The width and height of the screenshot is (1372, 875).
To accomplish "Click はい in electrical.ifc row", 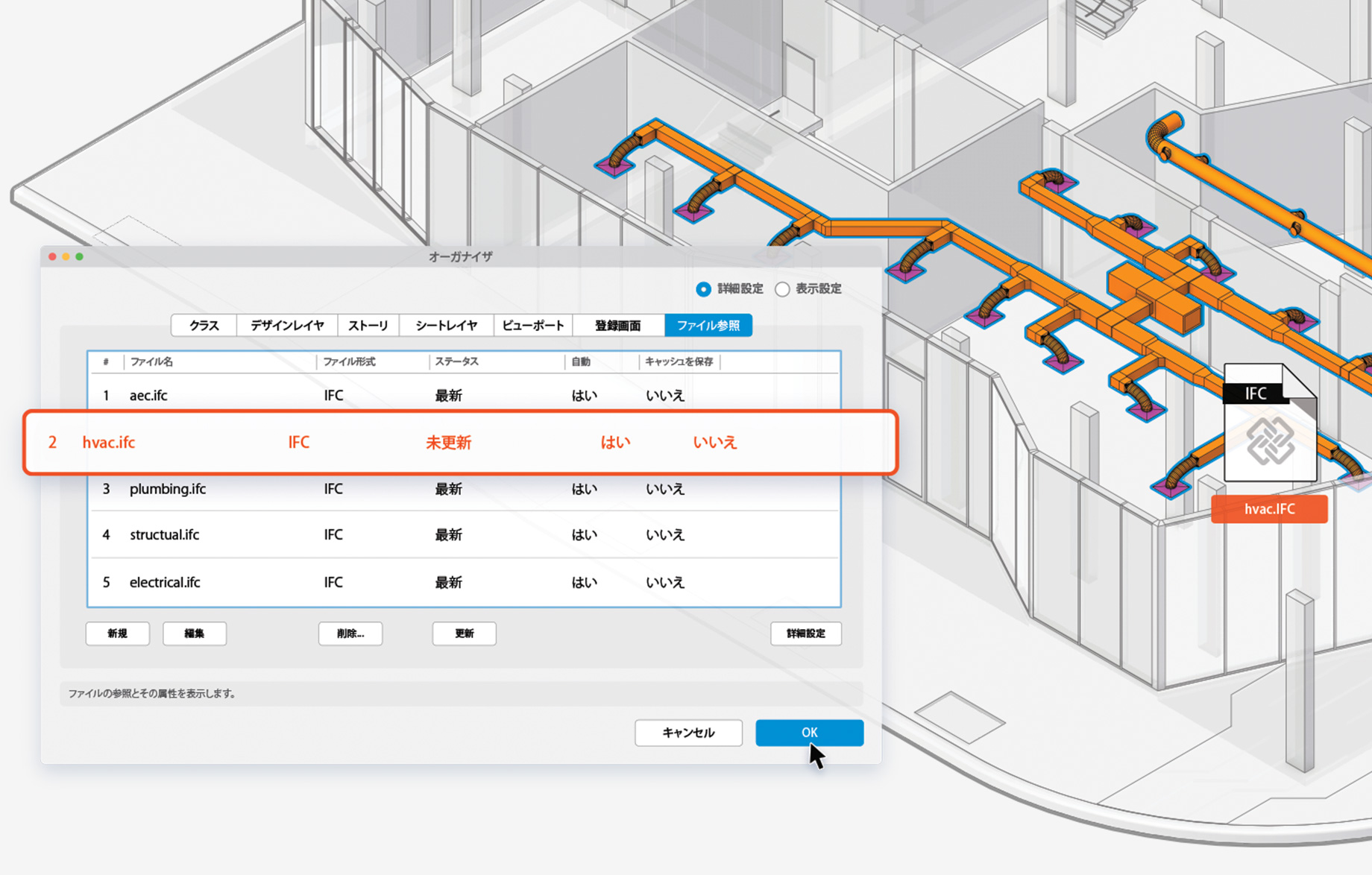I will [x=584, y=583].
